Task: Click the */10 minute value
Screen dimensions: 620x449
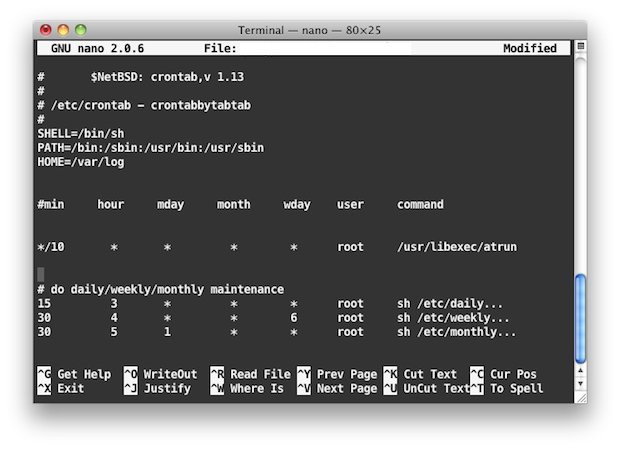Action: click(x=51, y=247)
